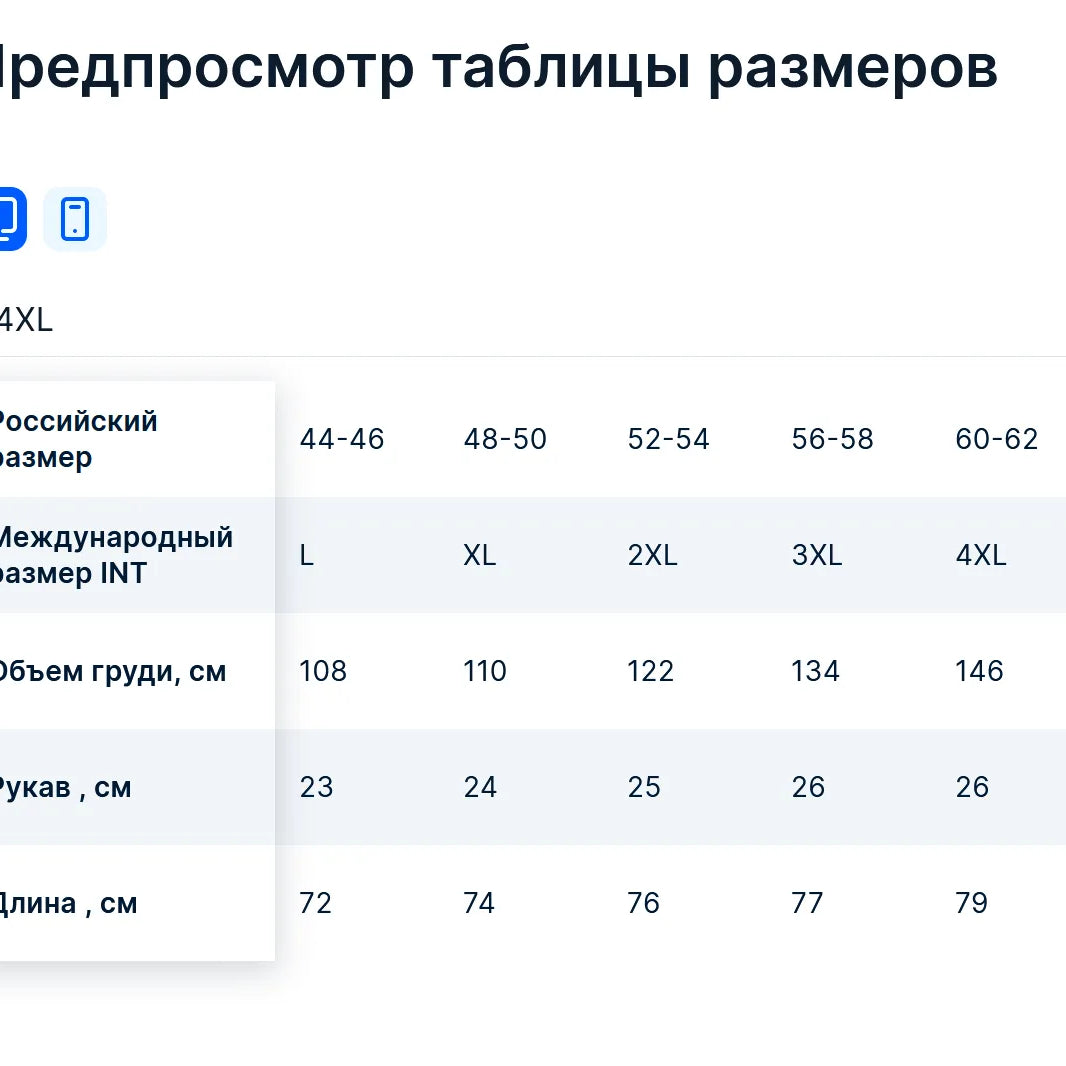Click the Международный размер INT row header
This screenshot has height=1066, width=1066.
[x=113, y=555]
